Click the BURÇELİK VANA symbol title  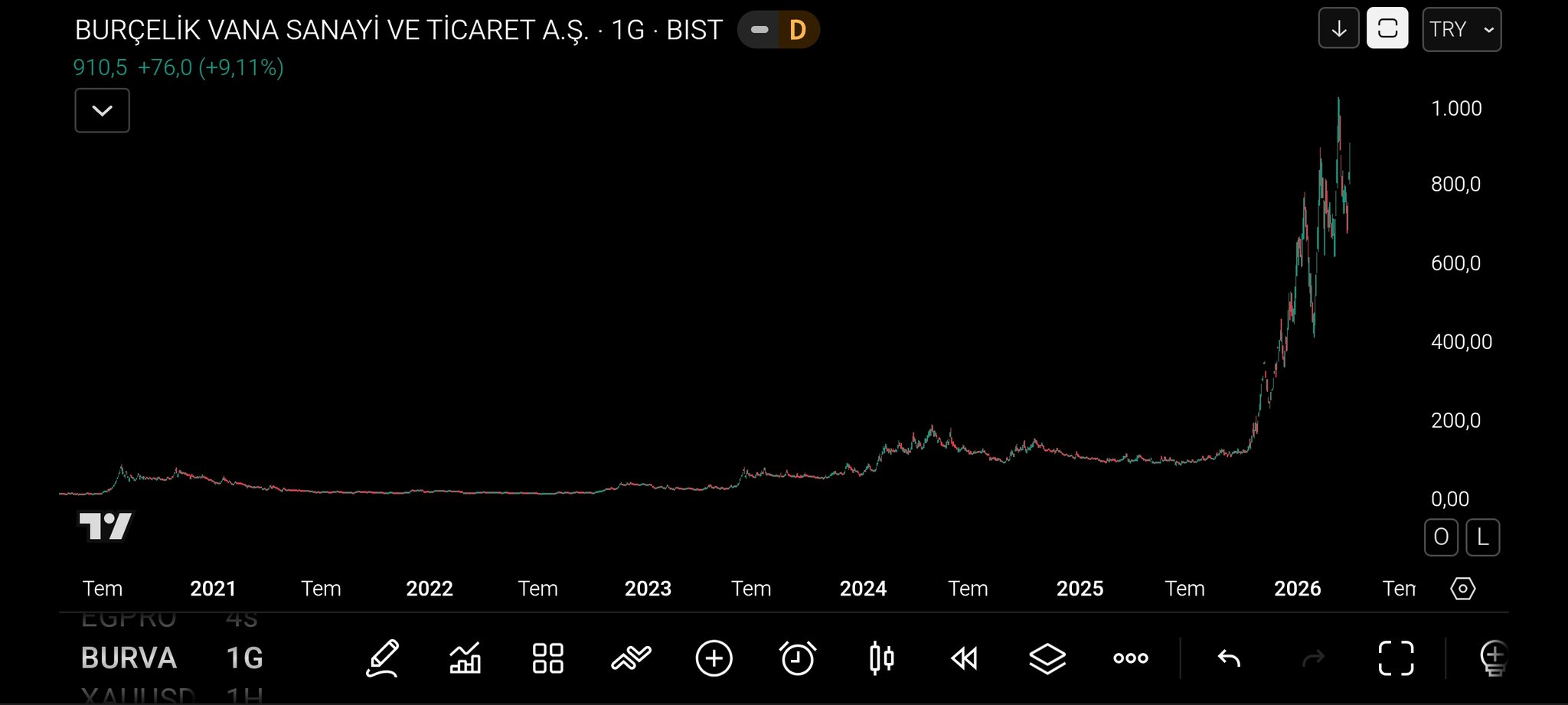click(x=332, y=30)
